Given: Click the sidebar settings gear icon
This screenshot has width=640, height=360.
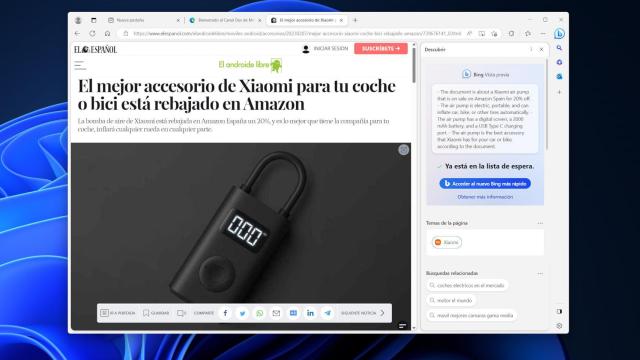Looking at the screenshot, I should pyautogui.click(x=559, y=326).
